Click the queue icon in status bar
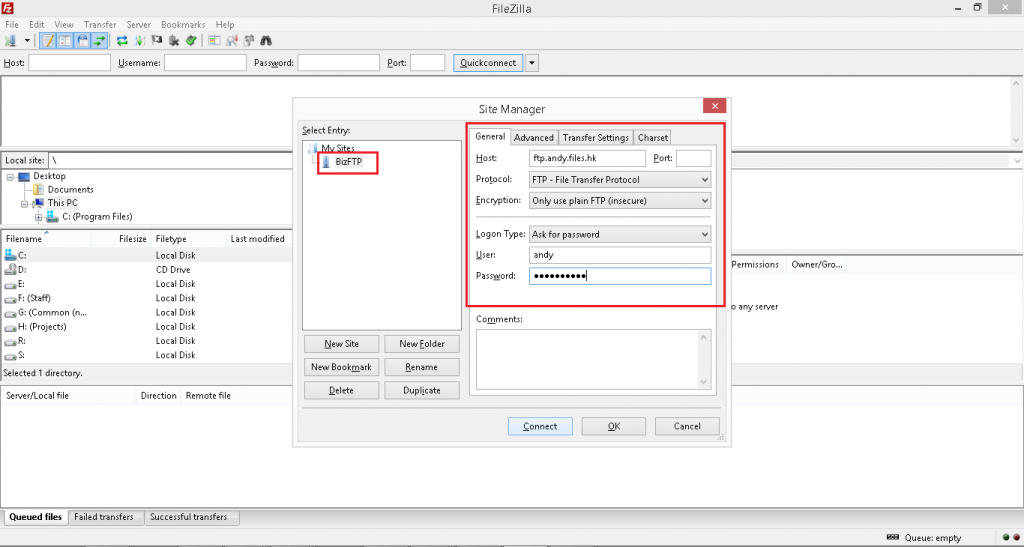 (x=893, y=537)
